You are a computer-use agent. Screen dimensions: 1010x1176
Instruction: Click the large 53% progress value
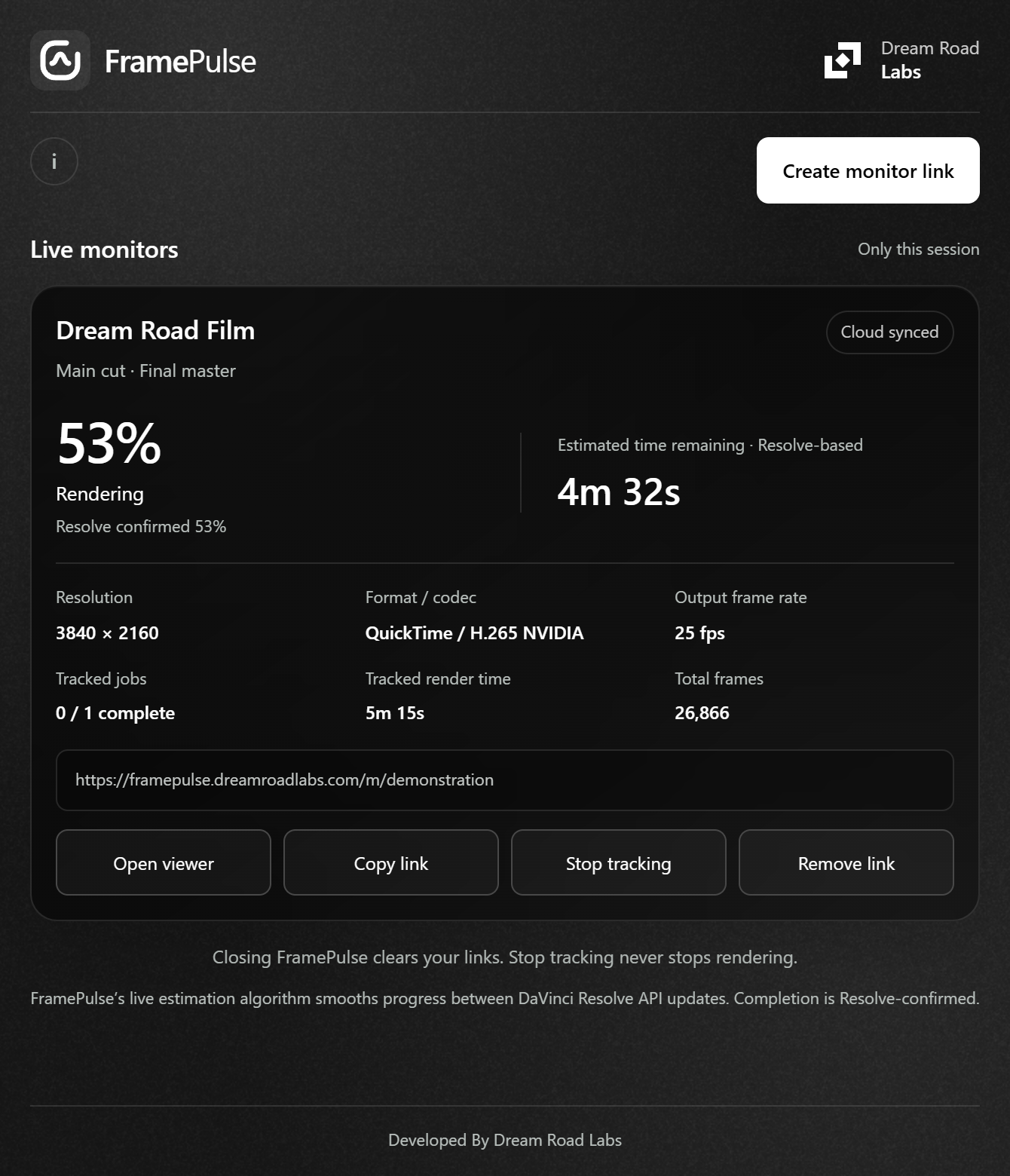pyautogui.click(x=109, y=443)
